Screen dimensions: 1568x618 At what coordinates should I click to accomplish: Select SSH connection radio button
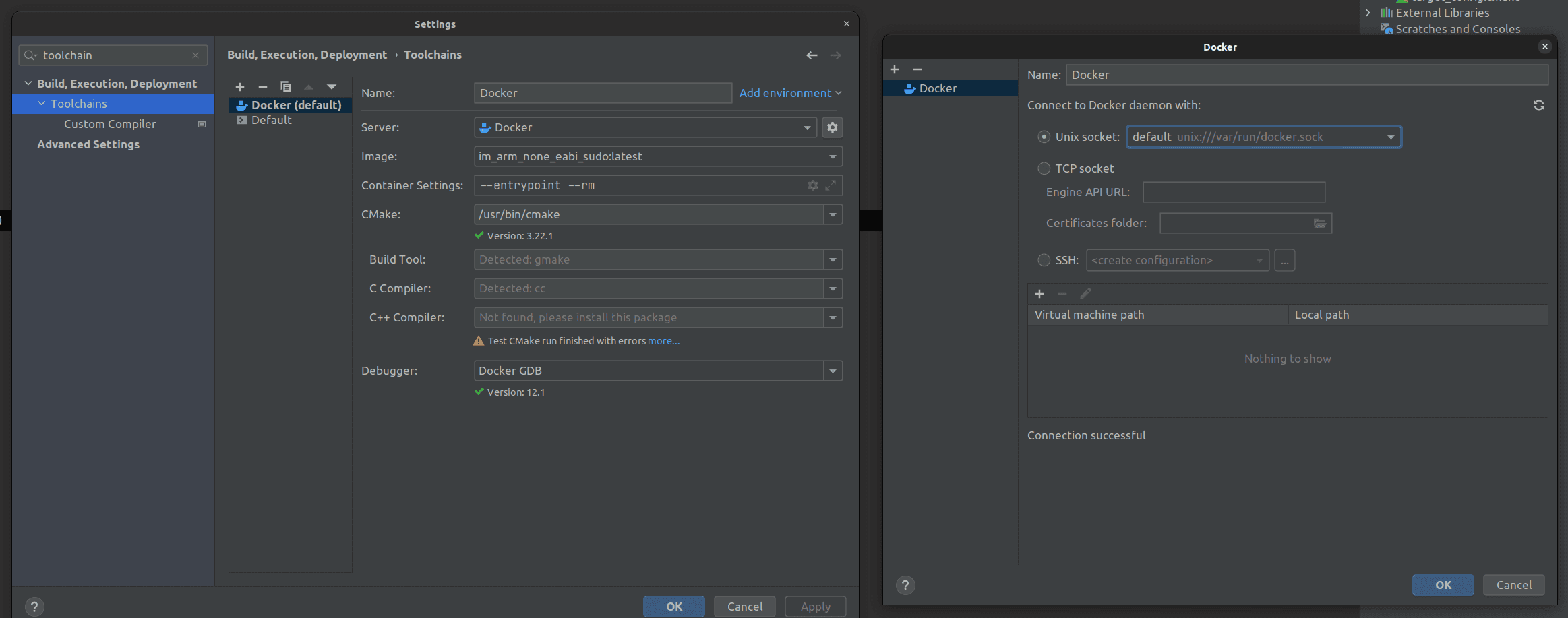pyautogui.click(x=1044, y=260)
